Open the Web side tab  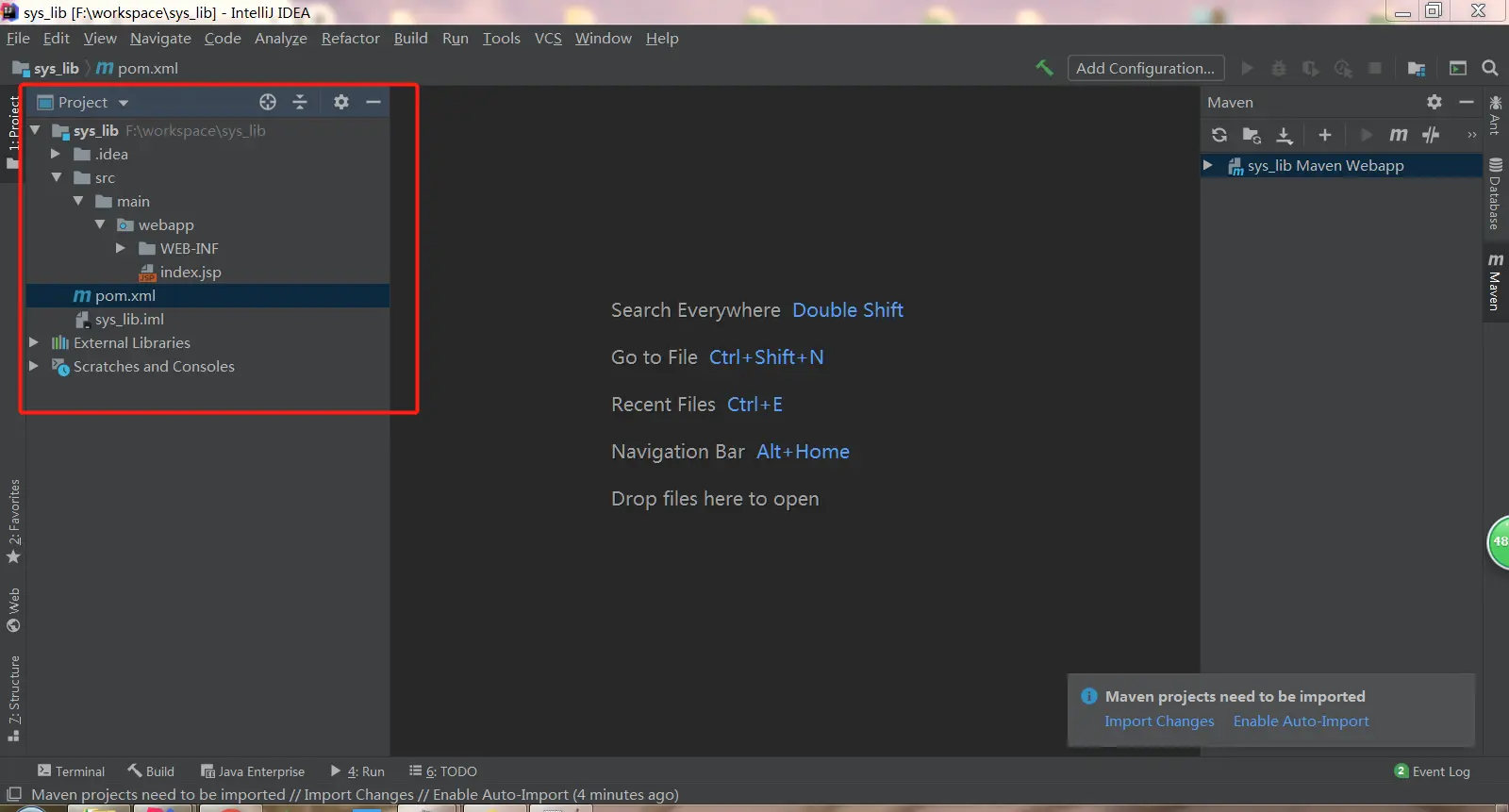click(13, 610)
